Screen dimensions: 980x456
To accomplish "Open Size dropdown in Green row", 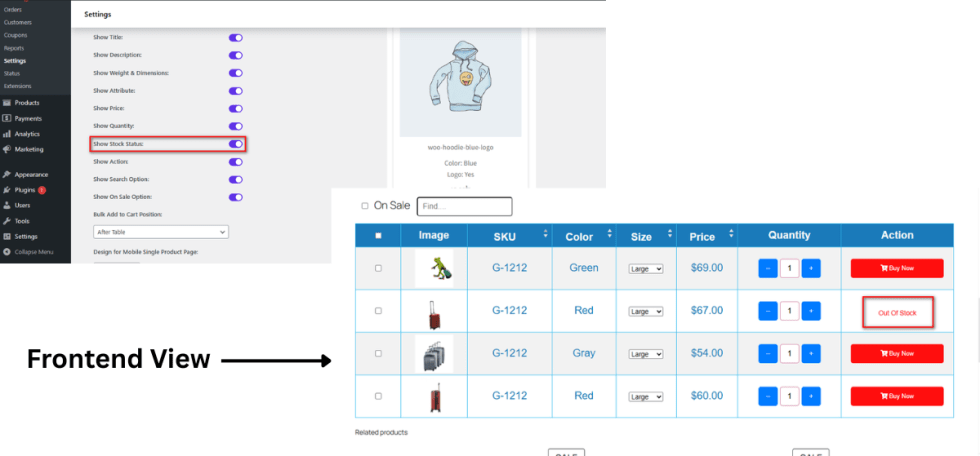I will 646,269.
